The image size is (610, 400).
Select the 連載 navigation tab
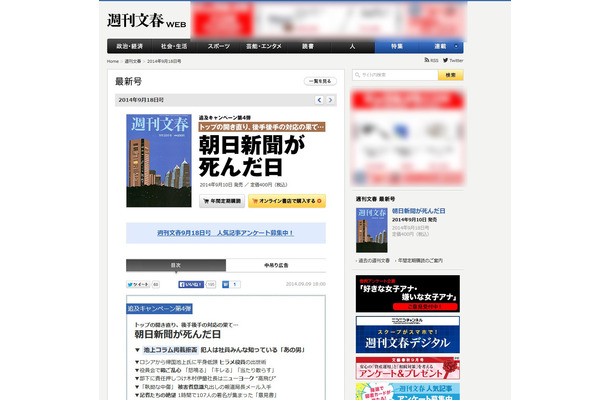(440, 46)
